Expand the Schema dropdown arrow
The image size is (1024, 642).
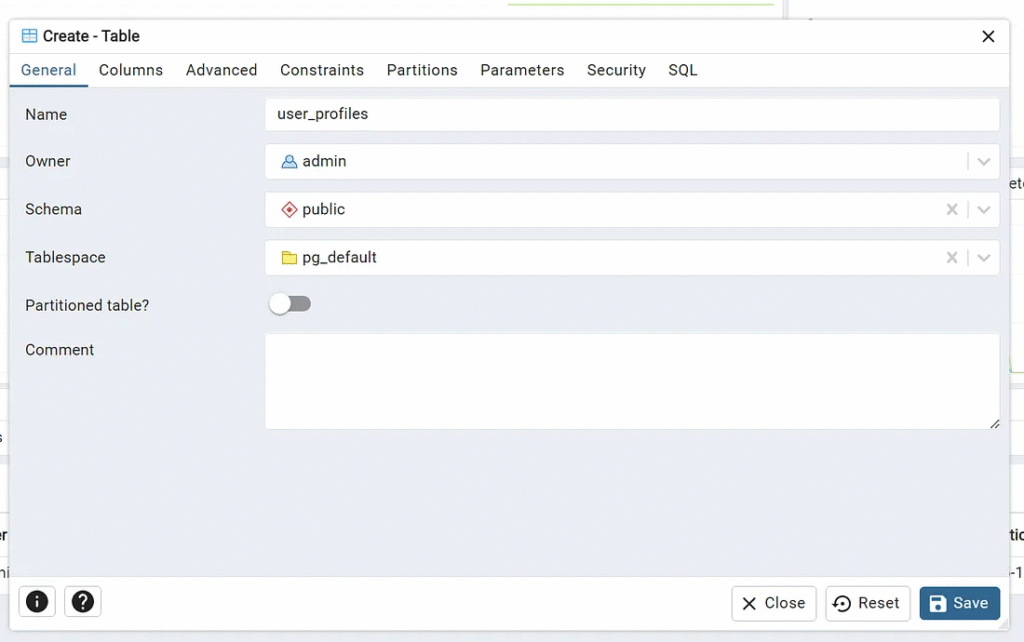(984, 210)
